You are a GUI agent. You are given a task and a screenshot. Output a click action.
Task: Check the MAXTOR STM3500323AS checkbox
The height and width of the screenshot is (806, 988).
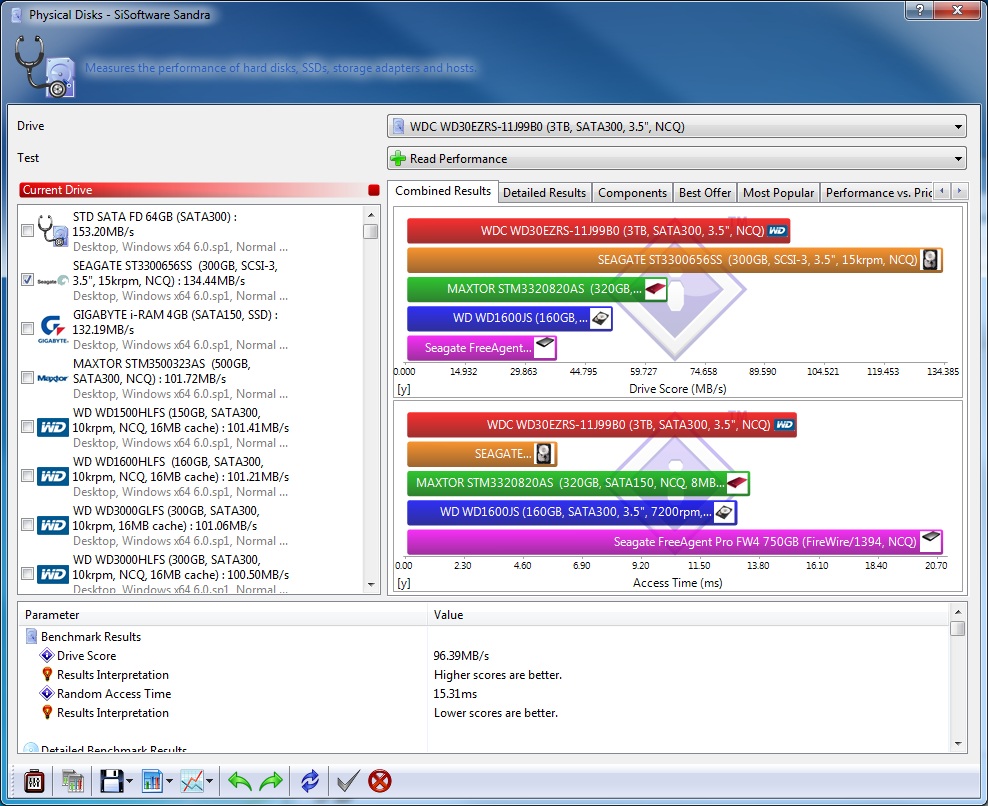click(27, 377)
